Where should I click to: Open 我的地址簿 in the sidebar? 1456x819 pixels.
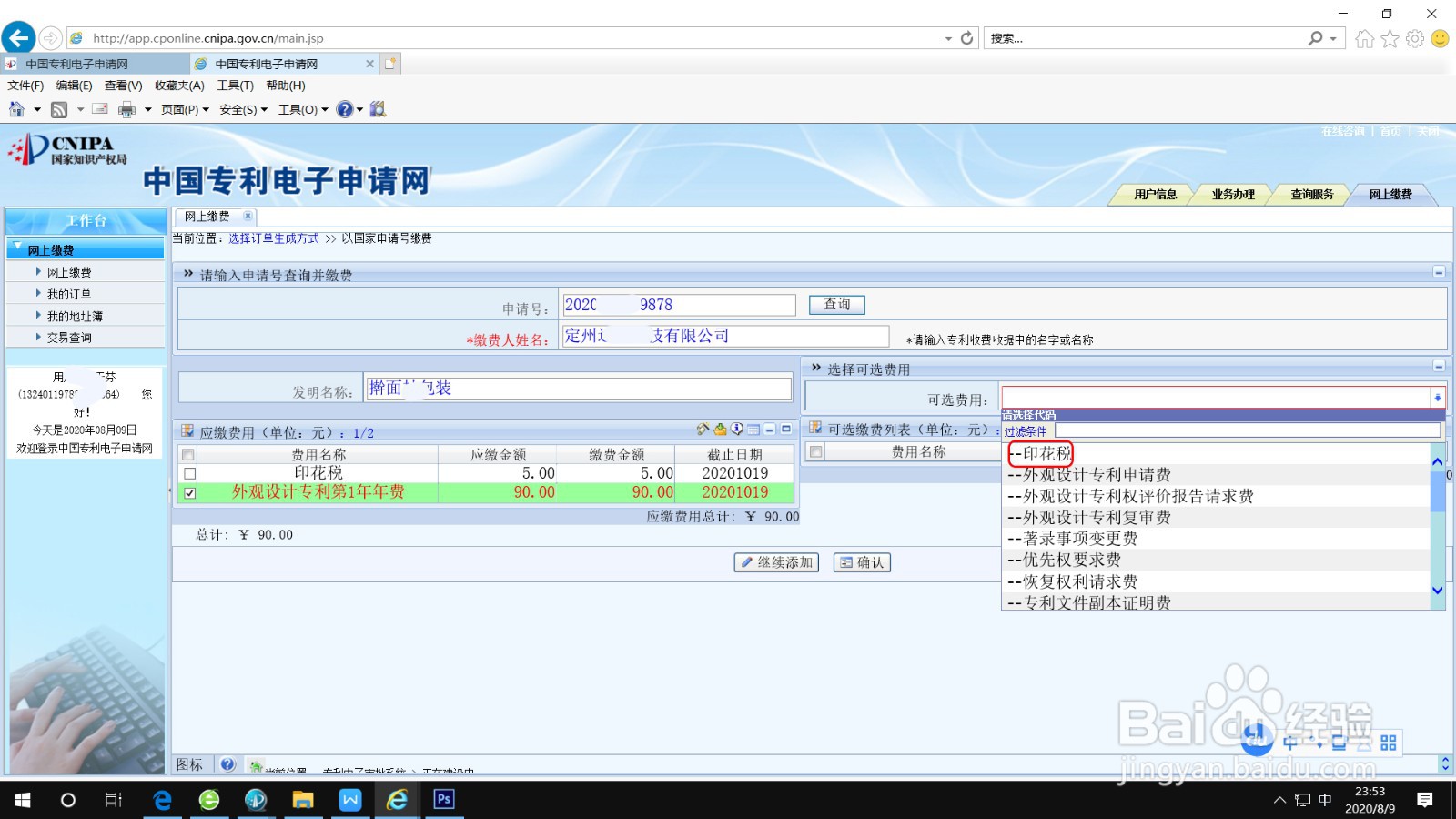75,316
